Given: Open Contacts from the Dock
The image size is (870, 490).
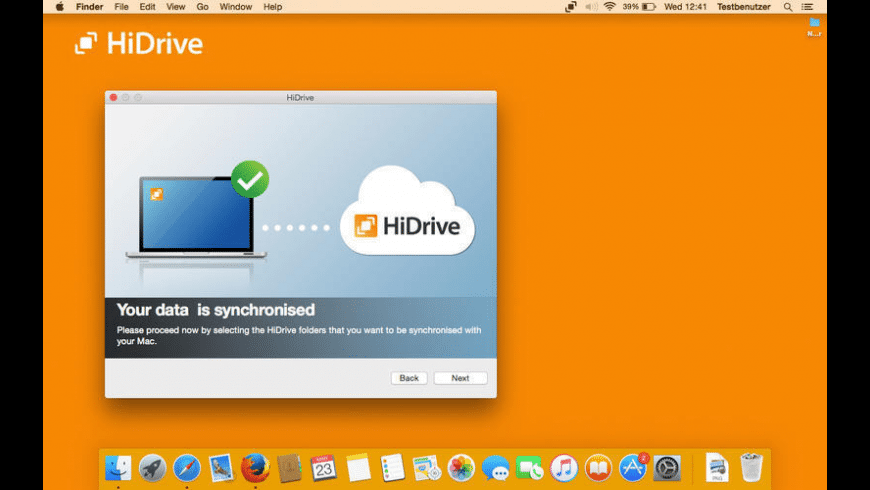Looking at the screenshot, I should tap(289, 467).
